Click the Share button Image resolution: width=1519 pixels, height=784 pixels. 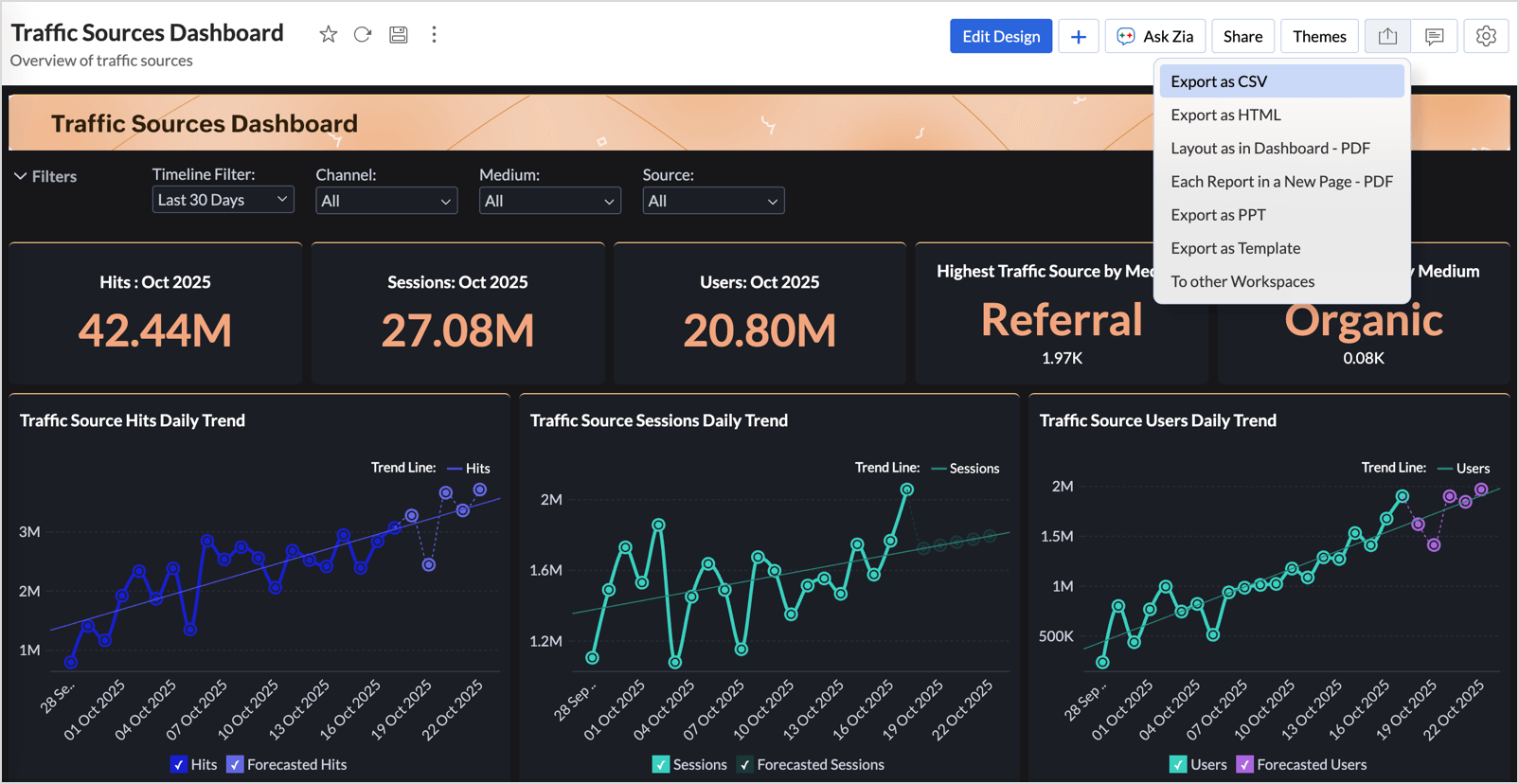tap(1242, 37)
